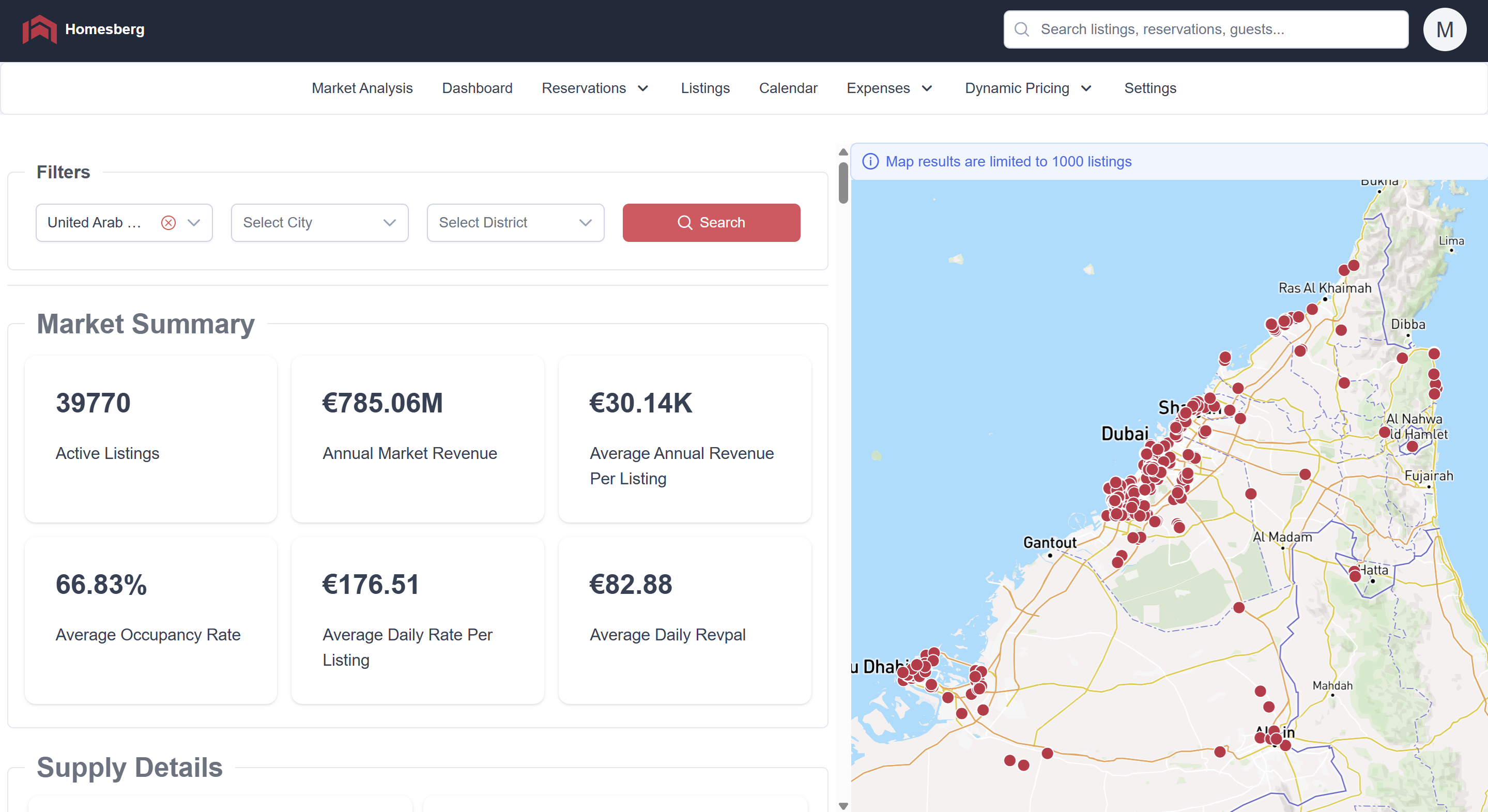Screen dimensions: 1488x812
Task: Click the red Search button
Action: click(x=711, y=223)
